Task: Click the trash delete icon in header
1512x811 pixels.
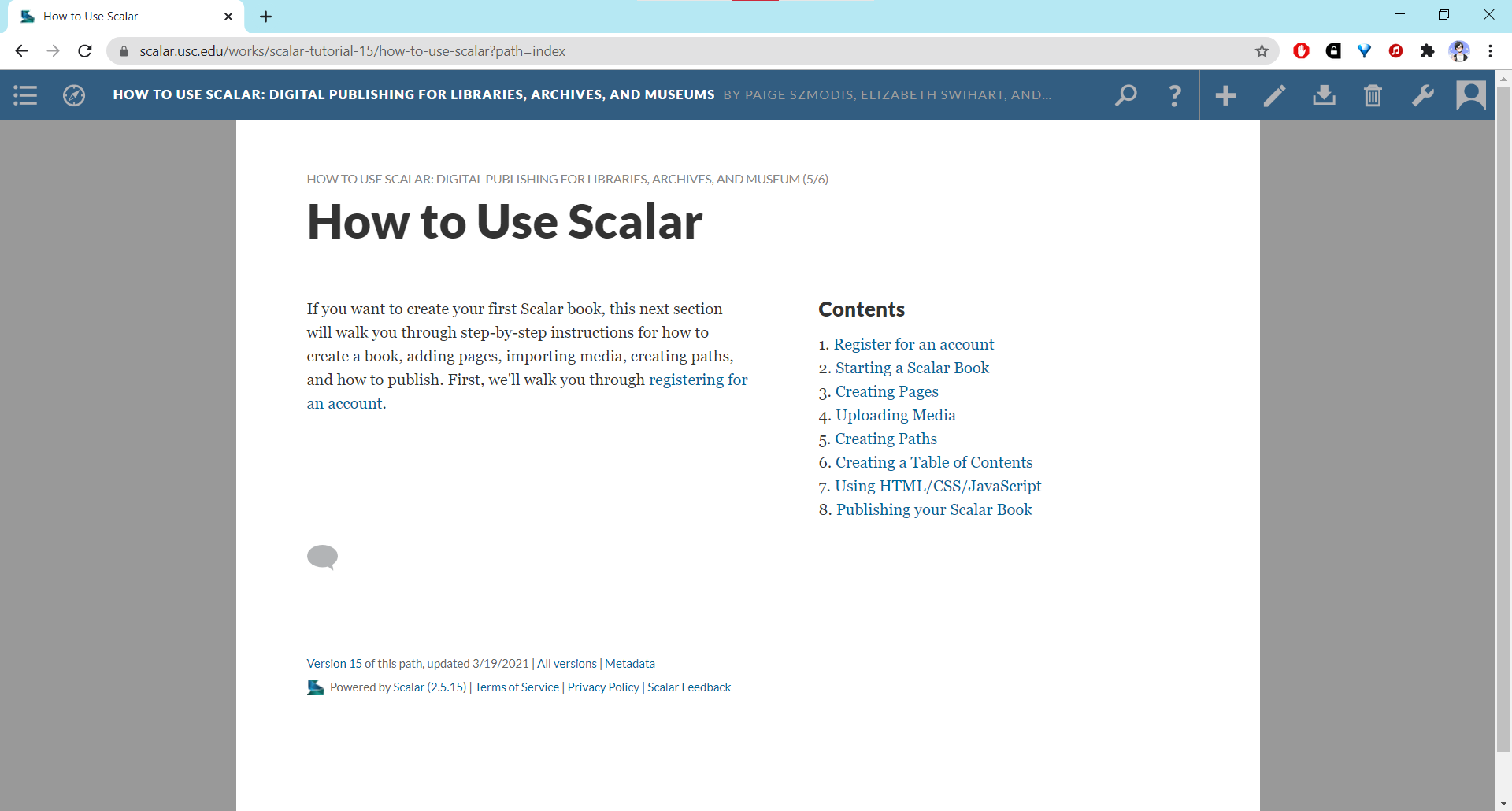Action: (1373, 95)
